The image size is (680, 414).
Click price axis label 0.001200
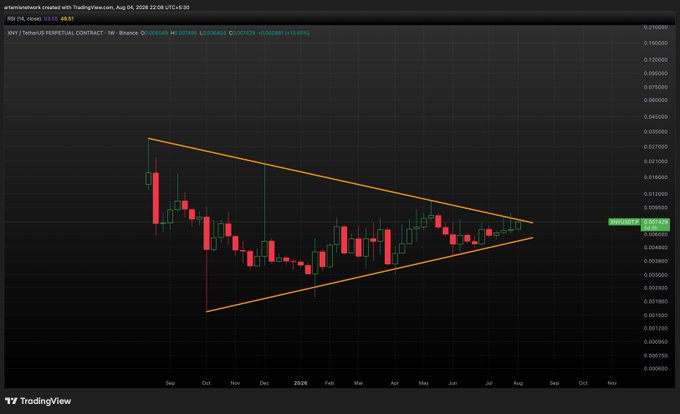pyautogui.click(x=656, y=329)
